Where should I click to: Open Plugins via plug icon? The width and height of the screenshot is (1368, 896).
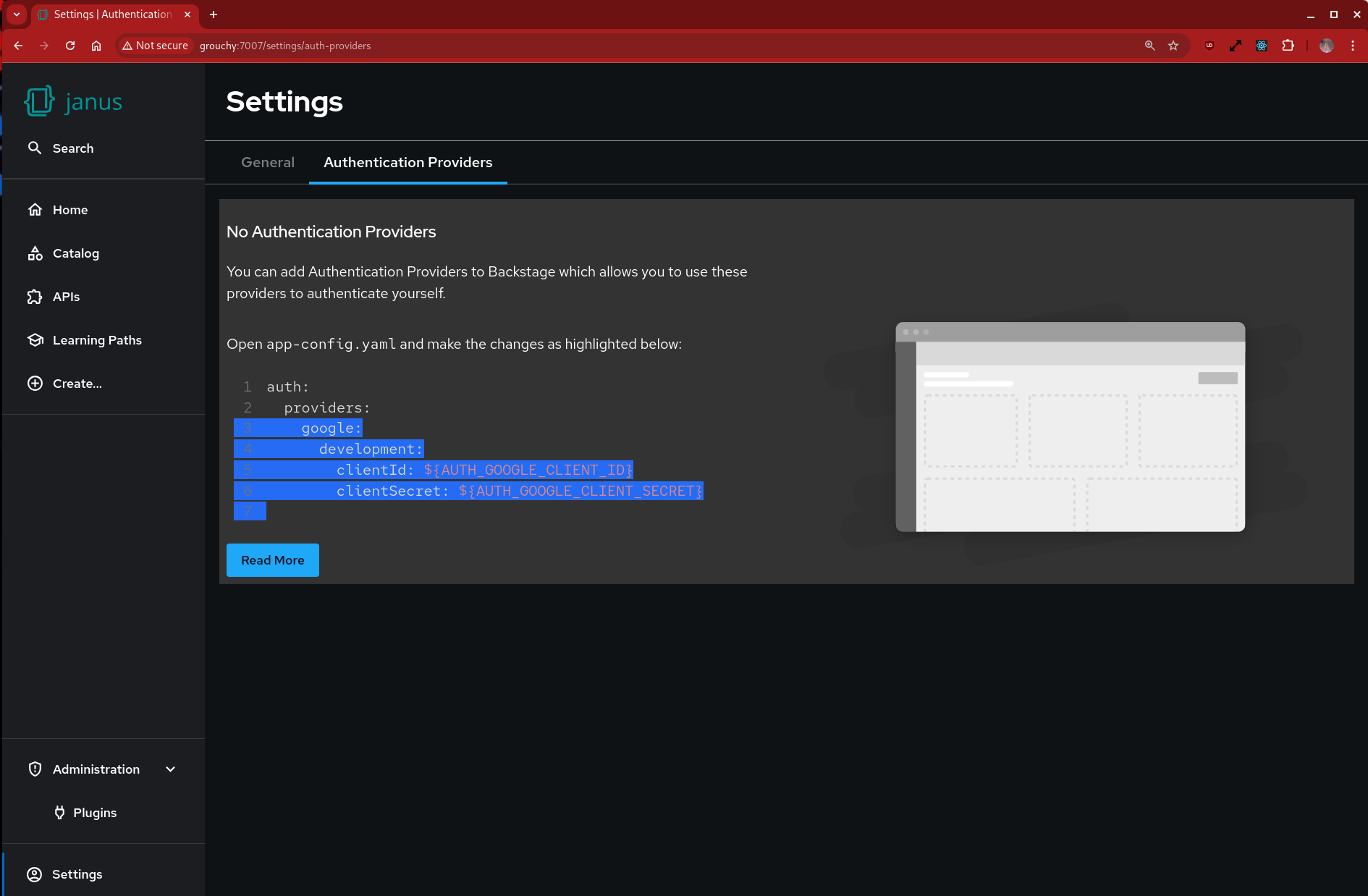[x=60, y=813]
